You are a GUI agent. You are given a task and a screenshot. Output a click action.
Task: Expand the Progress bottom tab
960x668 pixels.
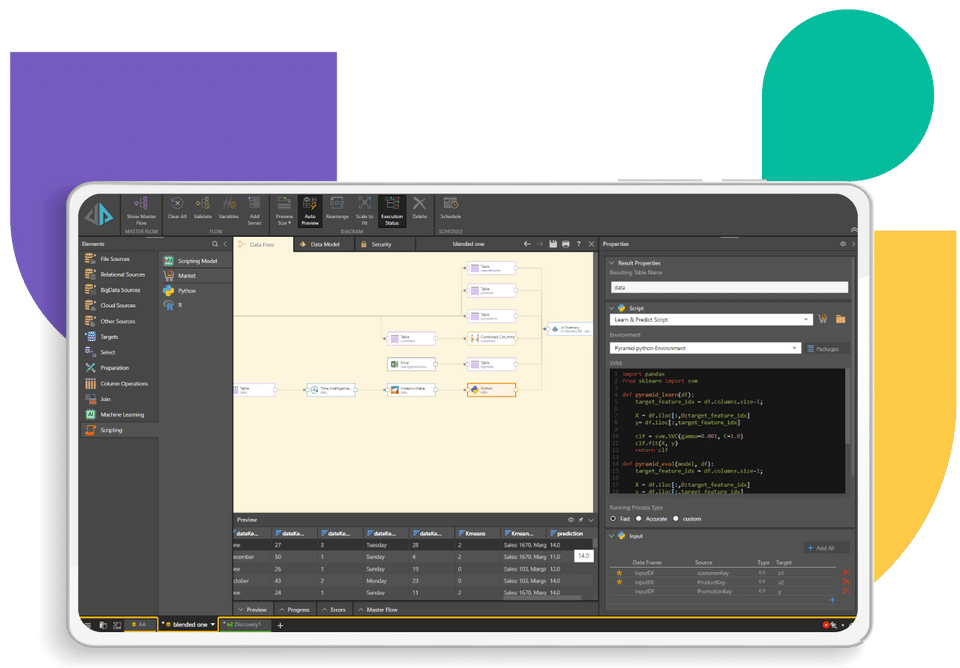click(x=294, y=610)
